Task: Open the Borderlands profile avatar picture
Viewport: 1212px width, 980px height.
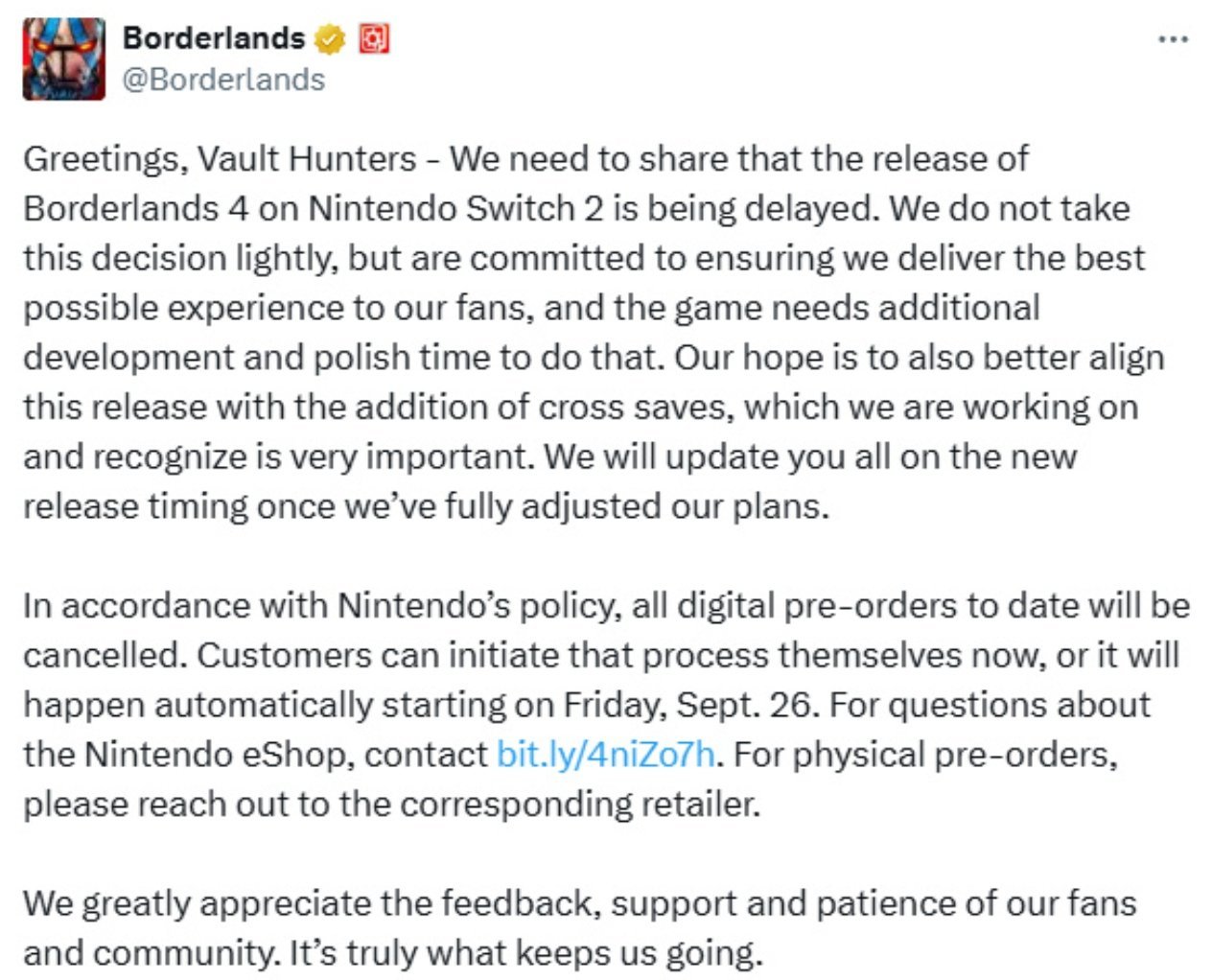Action: 64,58
